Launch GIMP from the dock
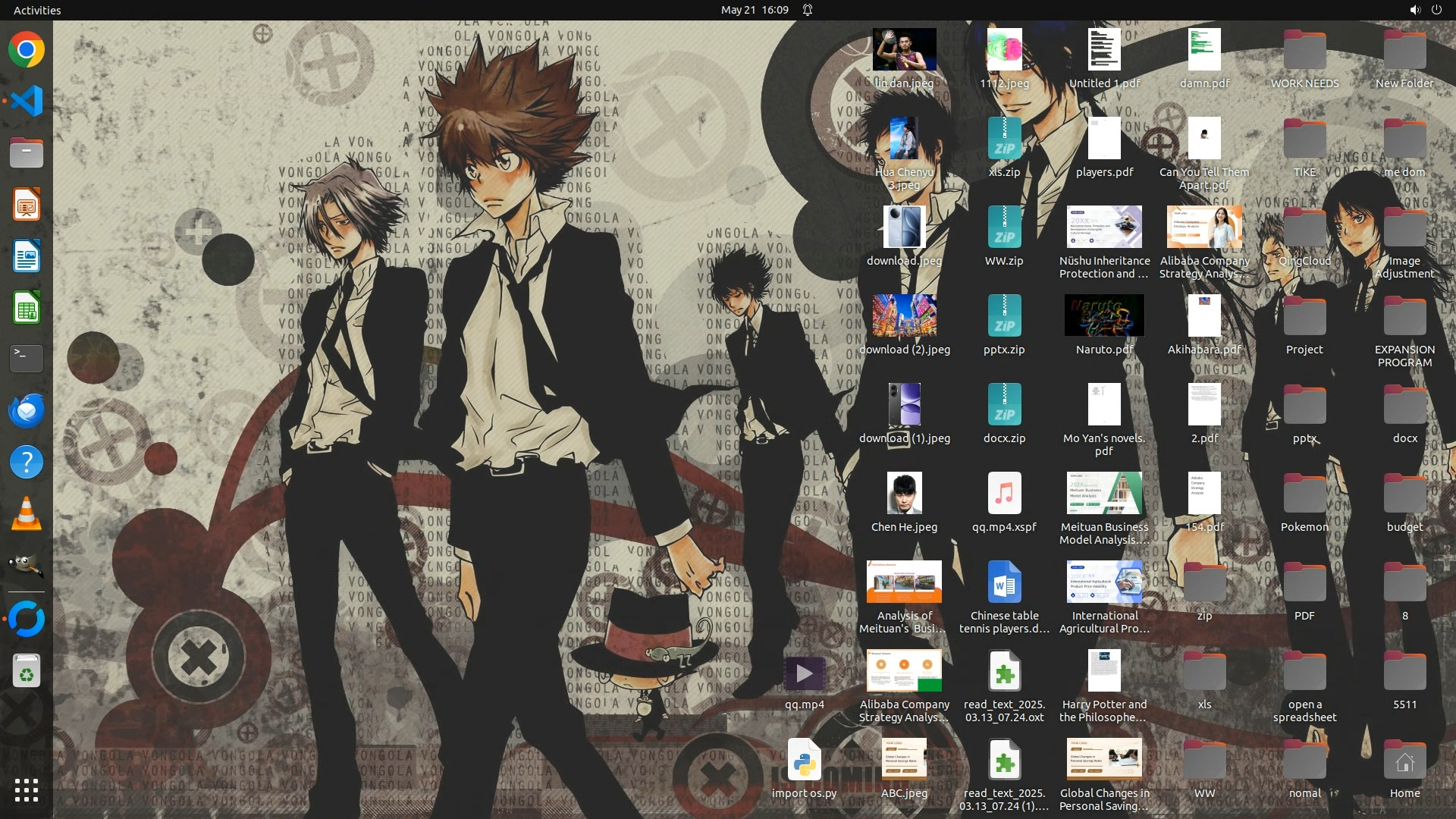Viewport: 1456px width, 819px height. [x=27, y=566]
